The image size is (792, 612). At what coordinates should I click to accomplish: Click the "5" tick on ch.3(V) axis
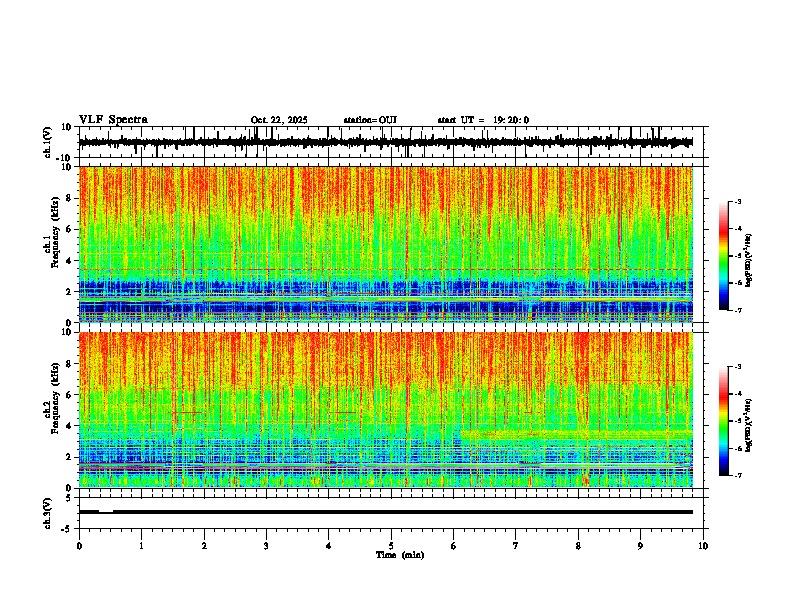click(70, 497)
